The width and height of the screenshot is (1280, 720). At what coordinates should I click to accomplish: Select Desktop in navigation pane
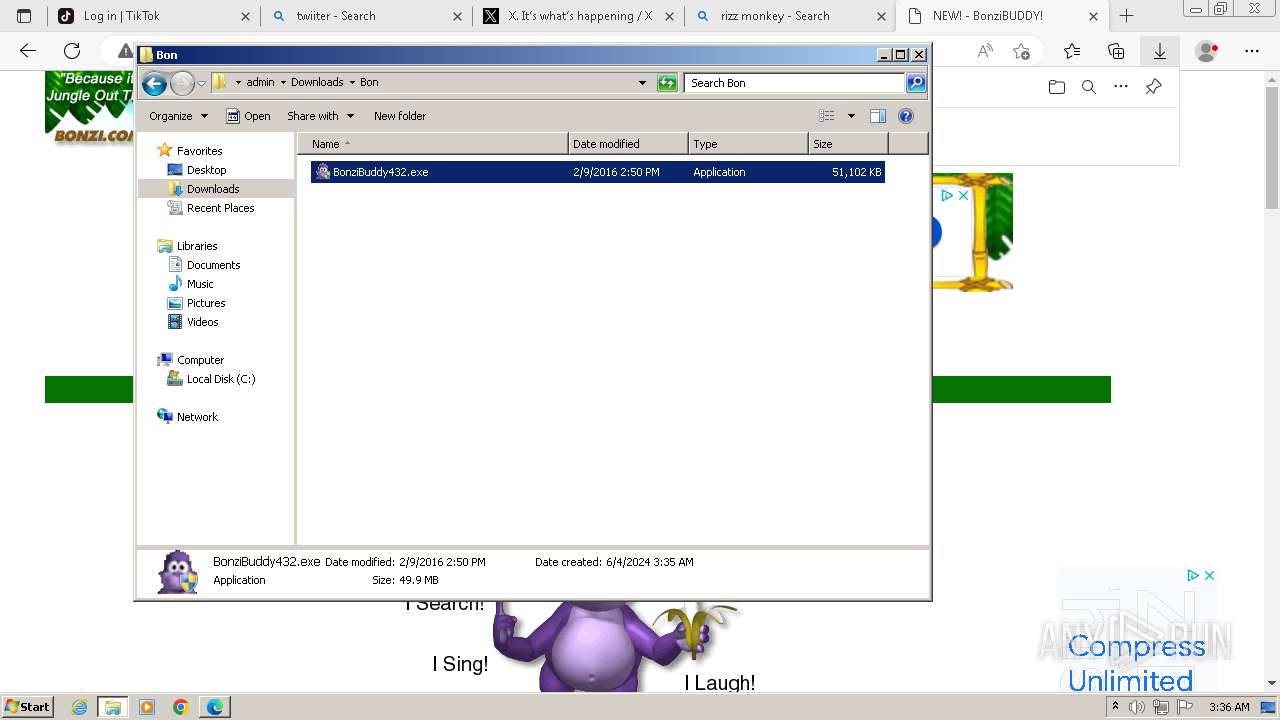[206, 170]
